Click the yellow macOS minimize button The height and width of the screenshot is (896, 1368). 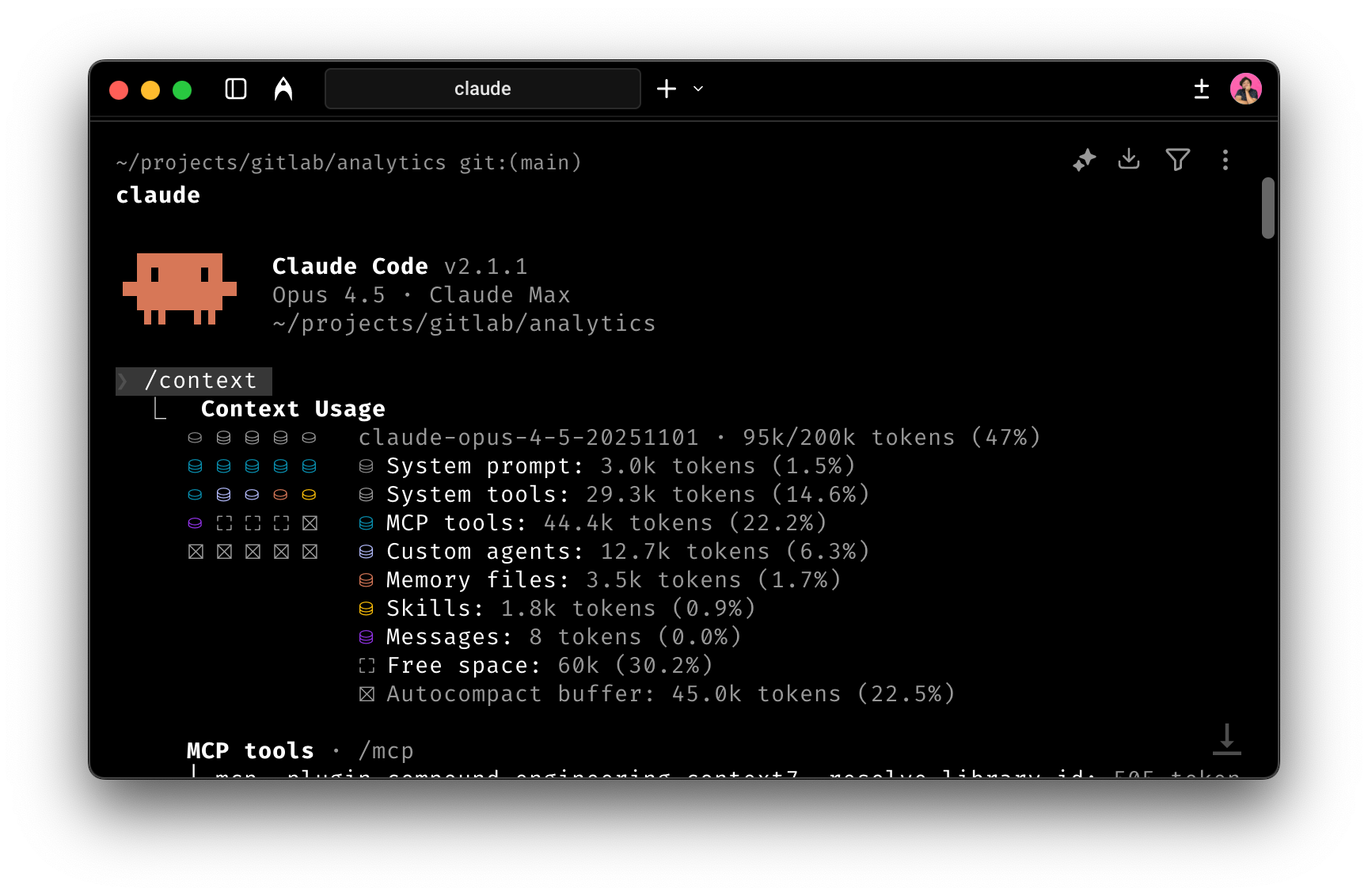(x=150, y=90)
